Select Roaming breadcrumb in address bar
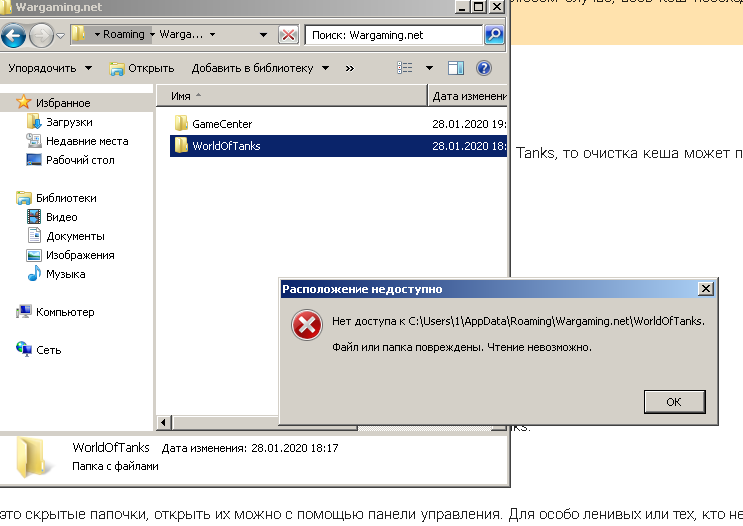The image size is (743, 526). [124, 34]
